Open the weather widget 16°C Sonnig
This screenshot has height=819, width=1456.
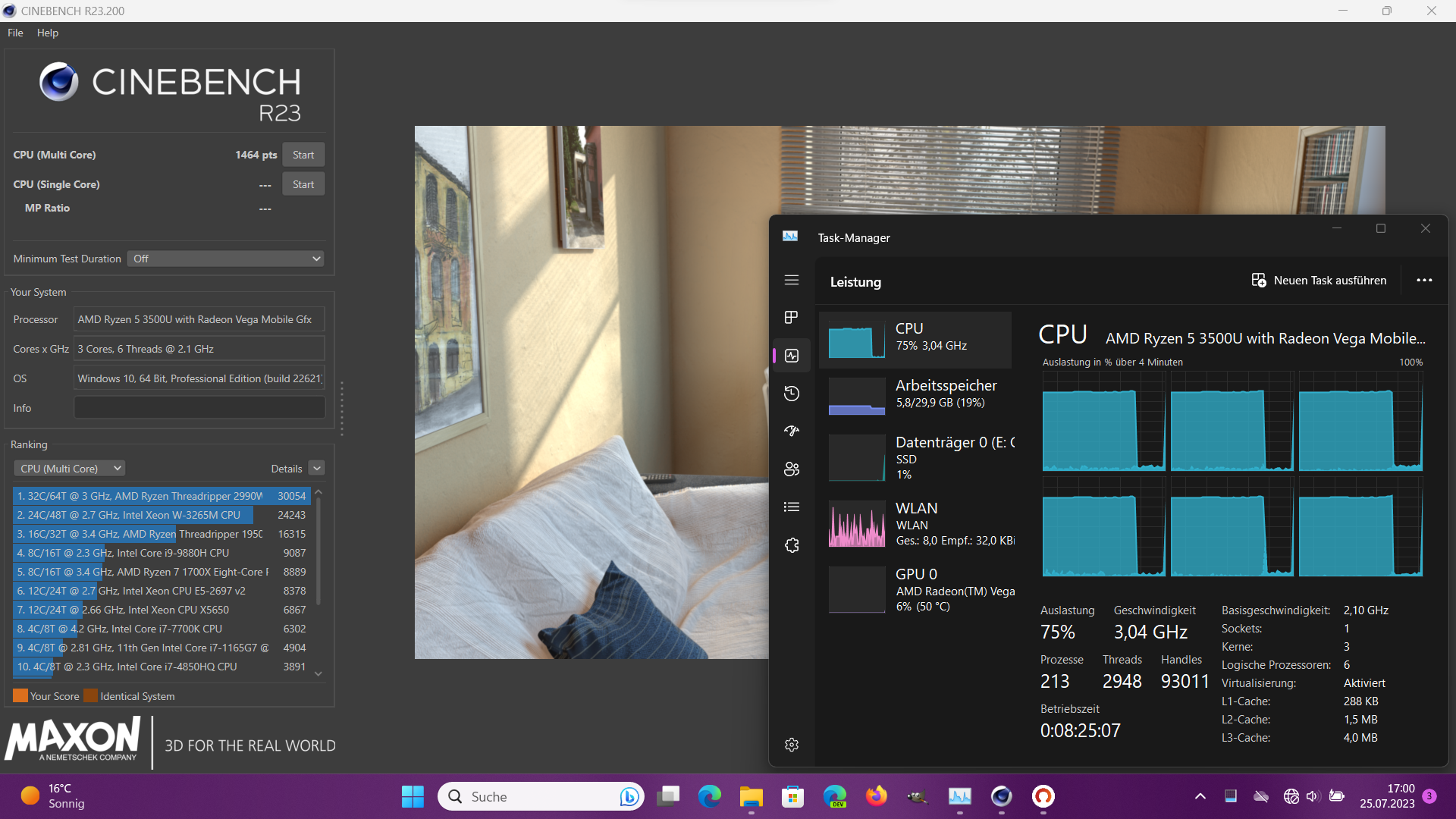coord(53,796)
